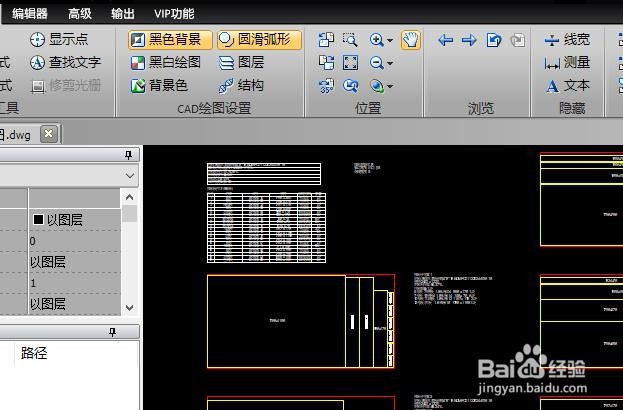Switch to the 高级 ribbon tab
Image resolution: width=623 pixels, height=410 pixels.
click(x=79, y=14)
